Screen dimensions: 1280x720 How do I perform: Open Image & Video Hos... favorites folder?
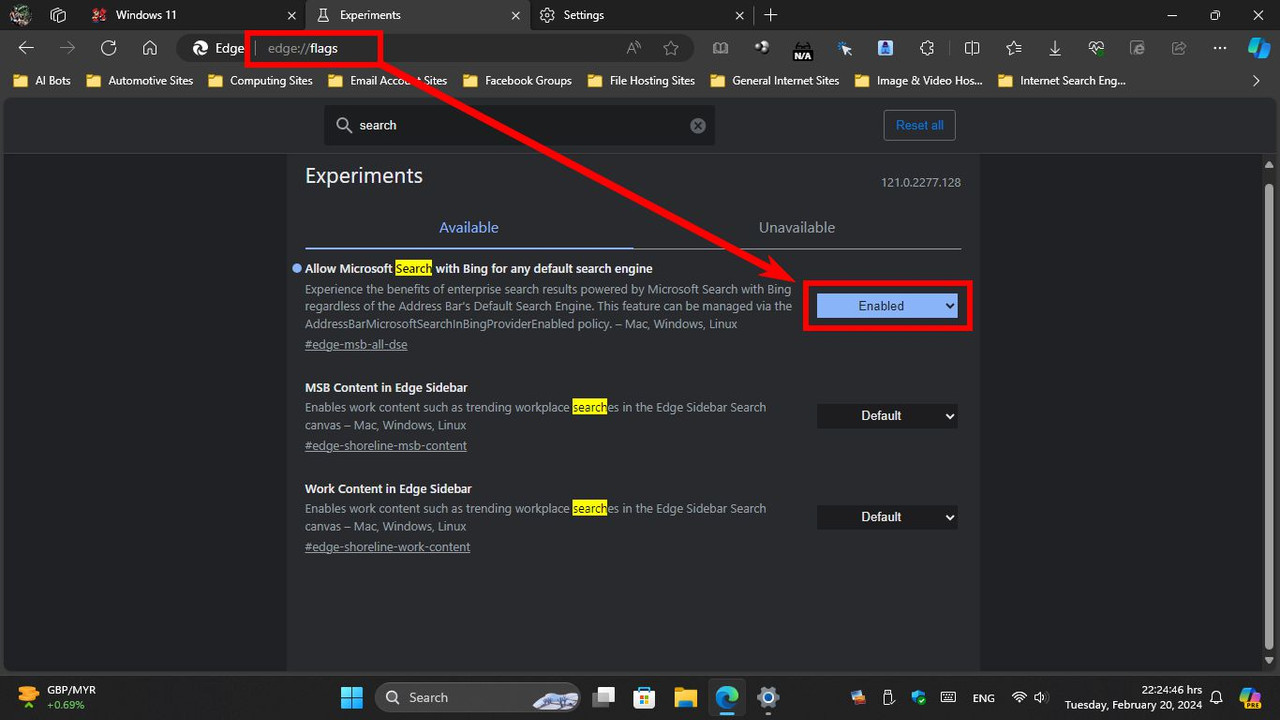pos(919,81)
